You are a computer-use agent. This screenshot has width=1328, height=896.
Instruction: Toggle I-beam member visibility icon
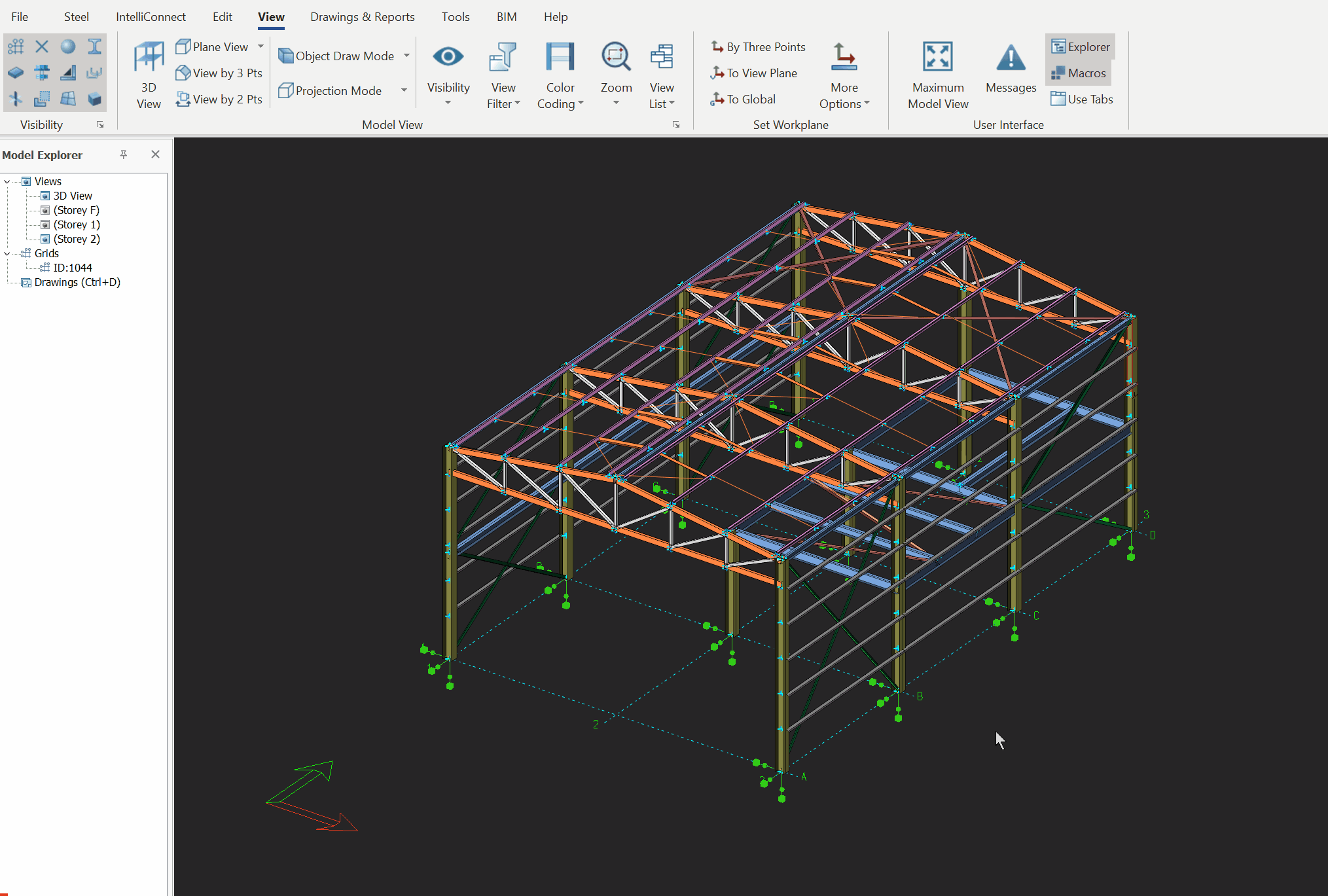coord(94,46)
